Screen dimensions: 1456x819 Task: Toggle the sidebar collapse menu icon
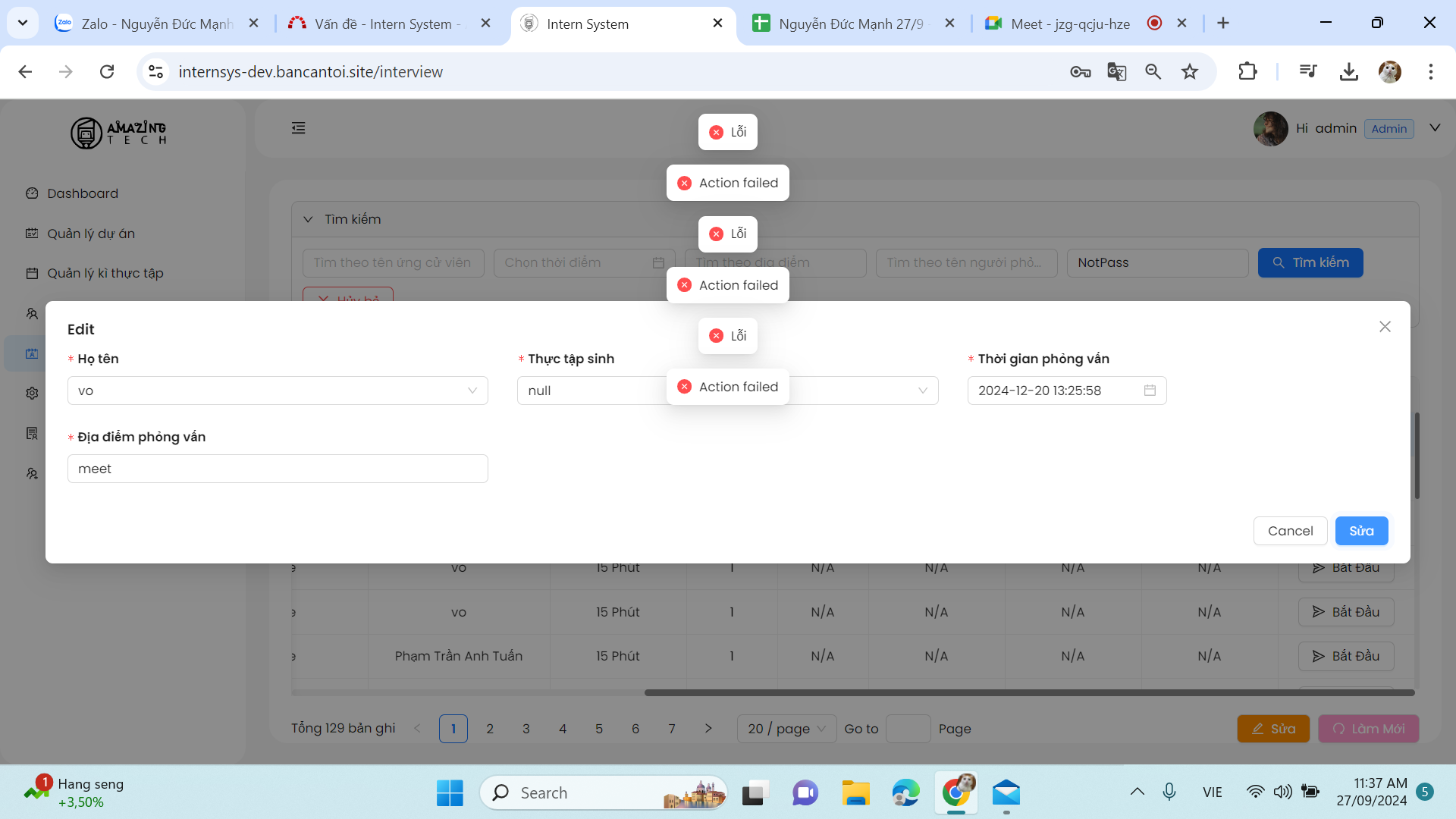(x=299, y=128)
